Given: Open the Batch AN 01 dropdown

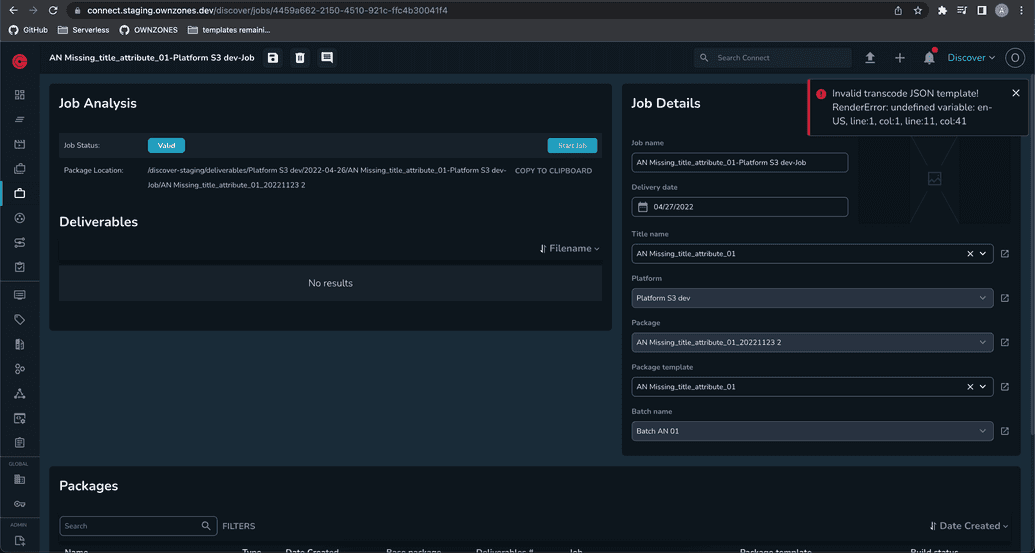Looking at the screenshot, I should coord(812,431).
